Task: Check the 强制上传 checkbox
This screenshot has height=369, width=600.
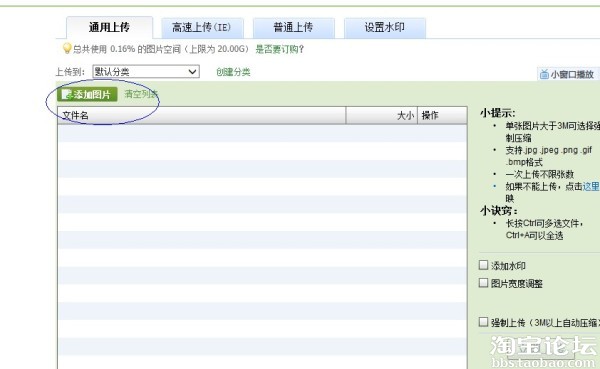Action: tap(484, 322)
